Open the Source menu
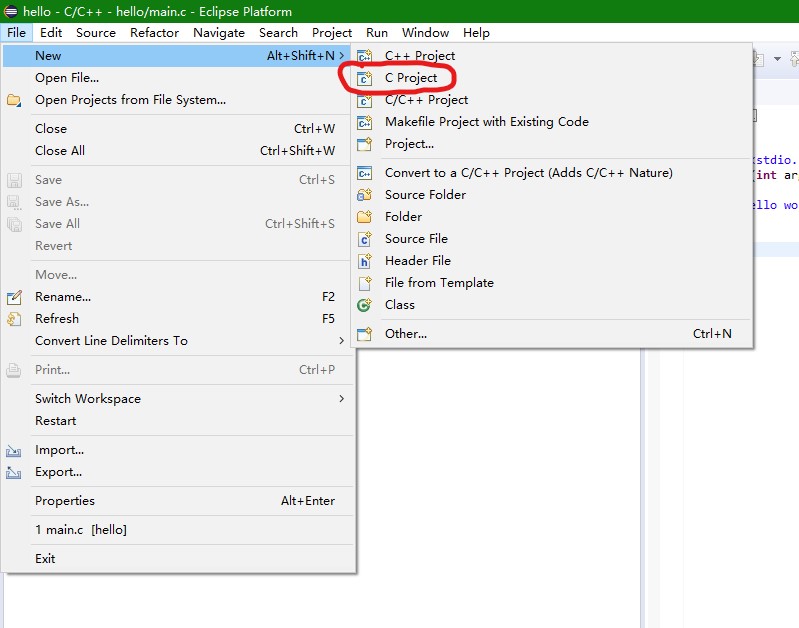Screen dimensions: 799x628 pos(96,33)
